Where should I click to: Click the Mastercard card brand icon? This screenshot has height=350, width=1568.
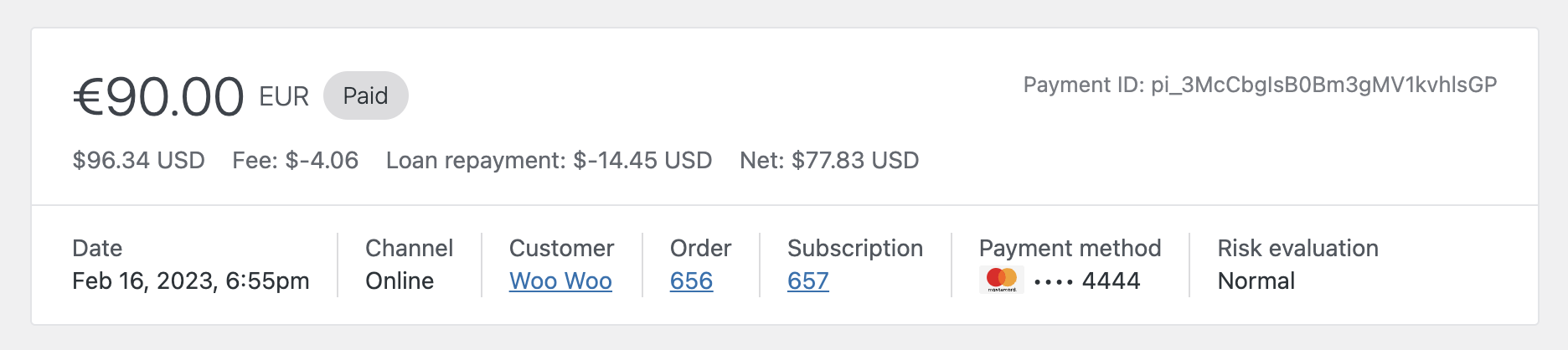[x=1001, y=281]
